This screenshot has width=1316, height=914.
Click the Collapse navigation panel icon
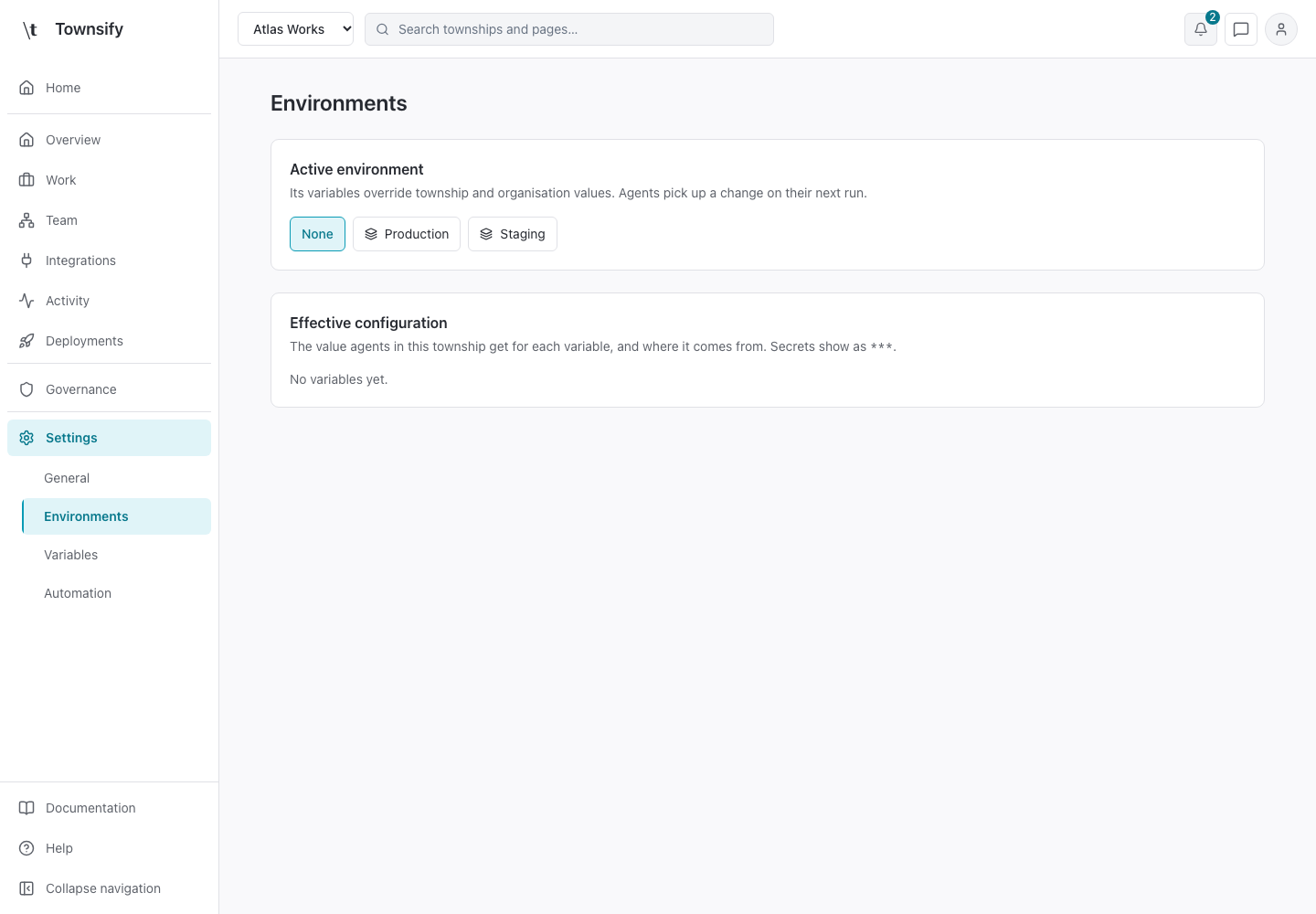click(27, 888)
